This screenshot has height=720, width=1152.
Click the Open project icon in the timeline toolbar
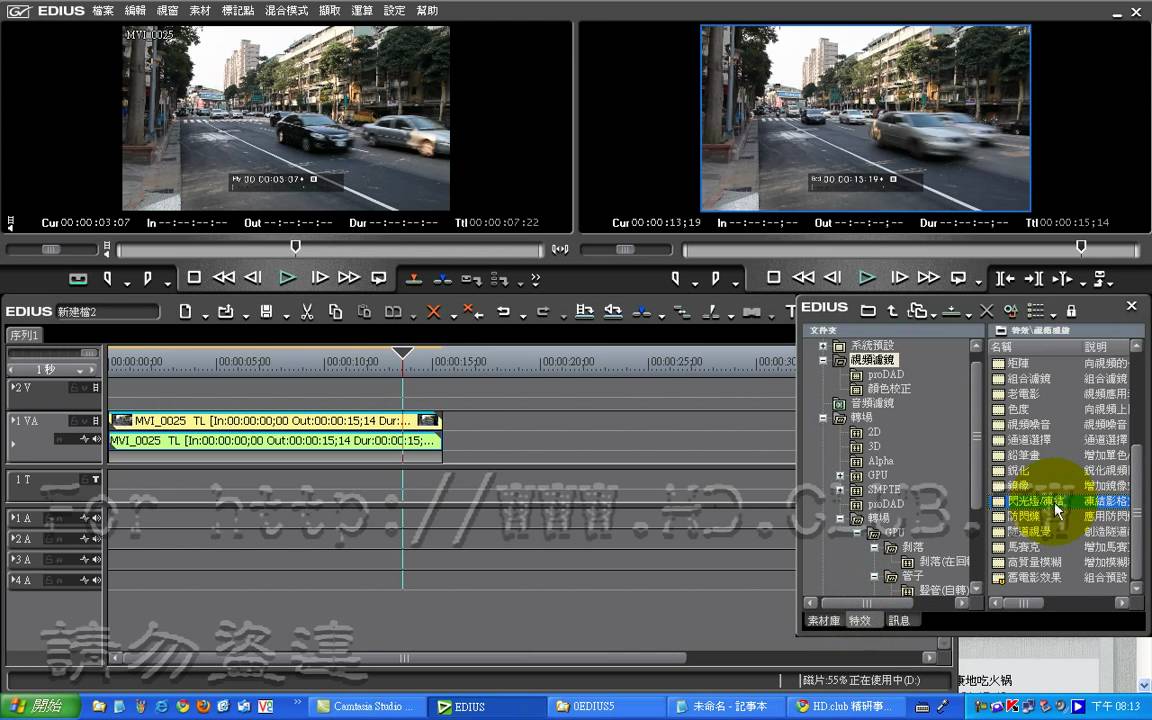[226, 312]
